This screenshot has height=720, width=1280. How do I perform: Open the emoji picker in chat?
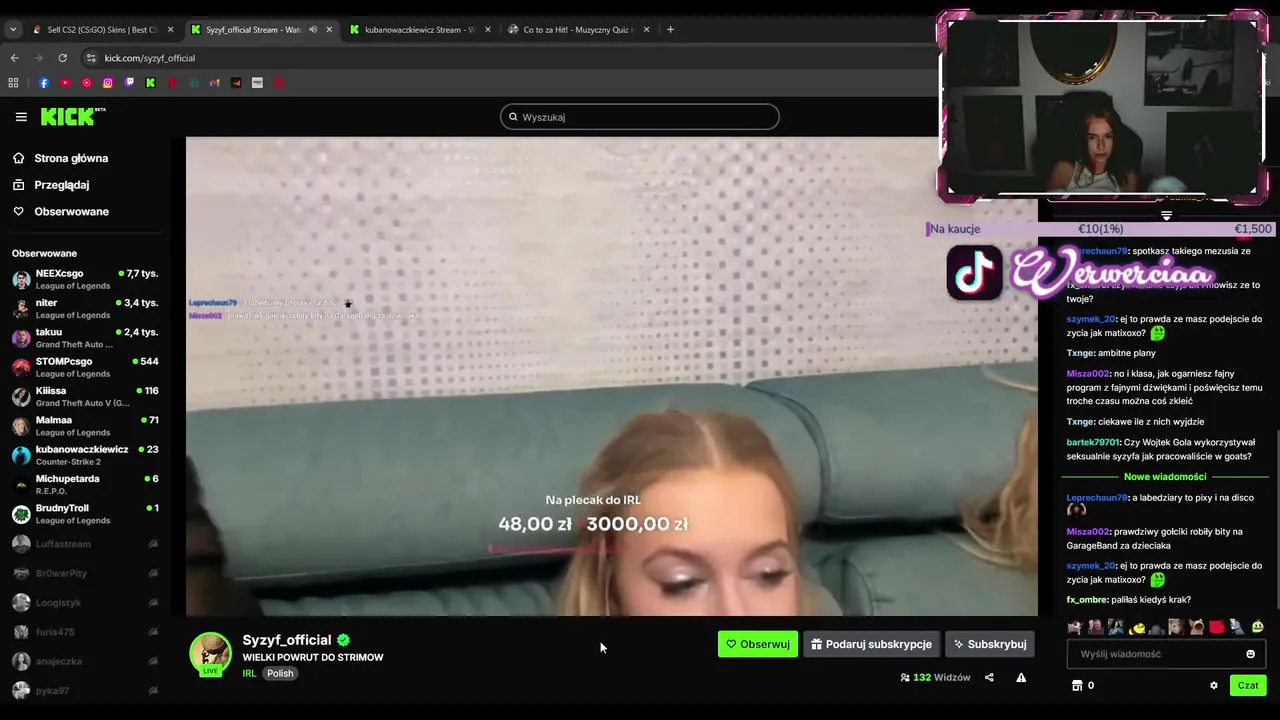click(x=1250, y=654)
